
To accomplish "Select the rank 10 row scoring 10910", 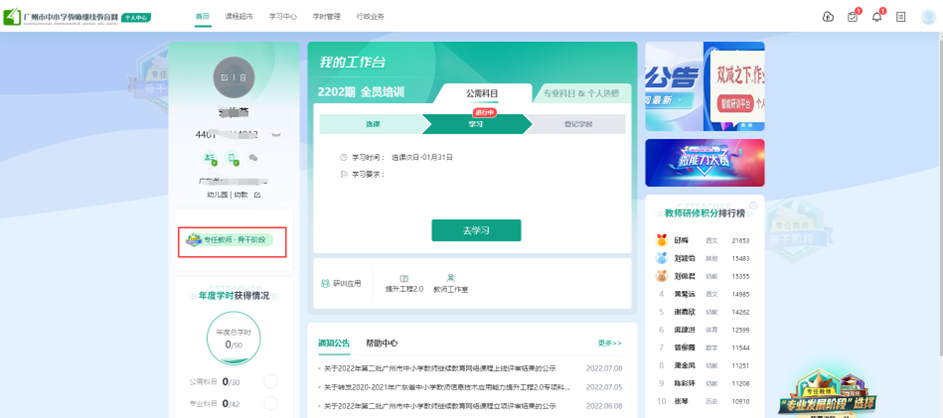I will 705,401.
